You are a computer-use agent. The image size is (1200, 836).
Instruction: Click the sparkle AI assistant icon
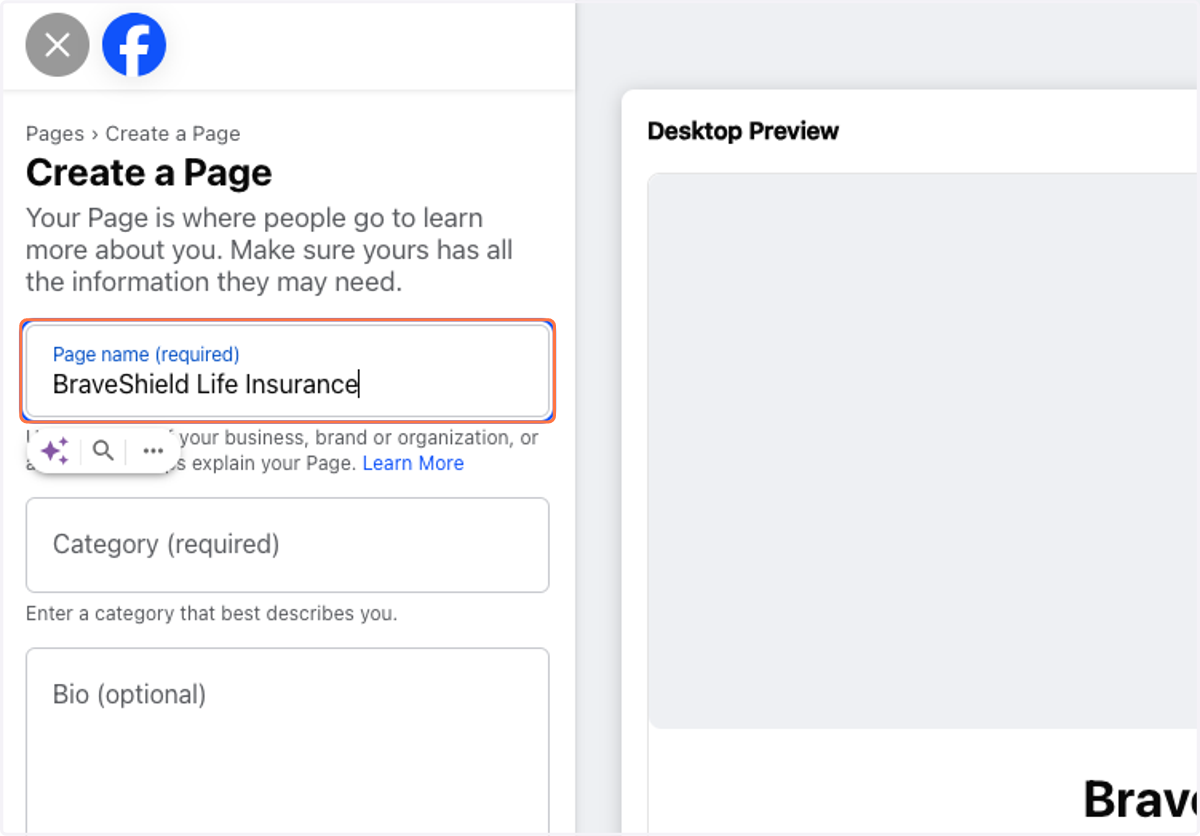(x=55, y=451)
